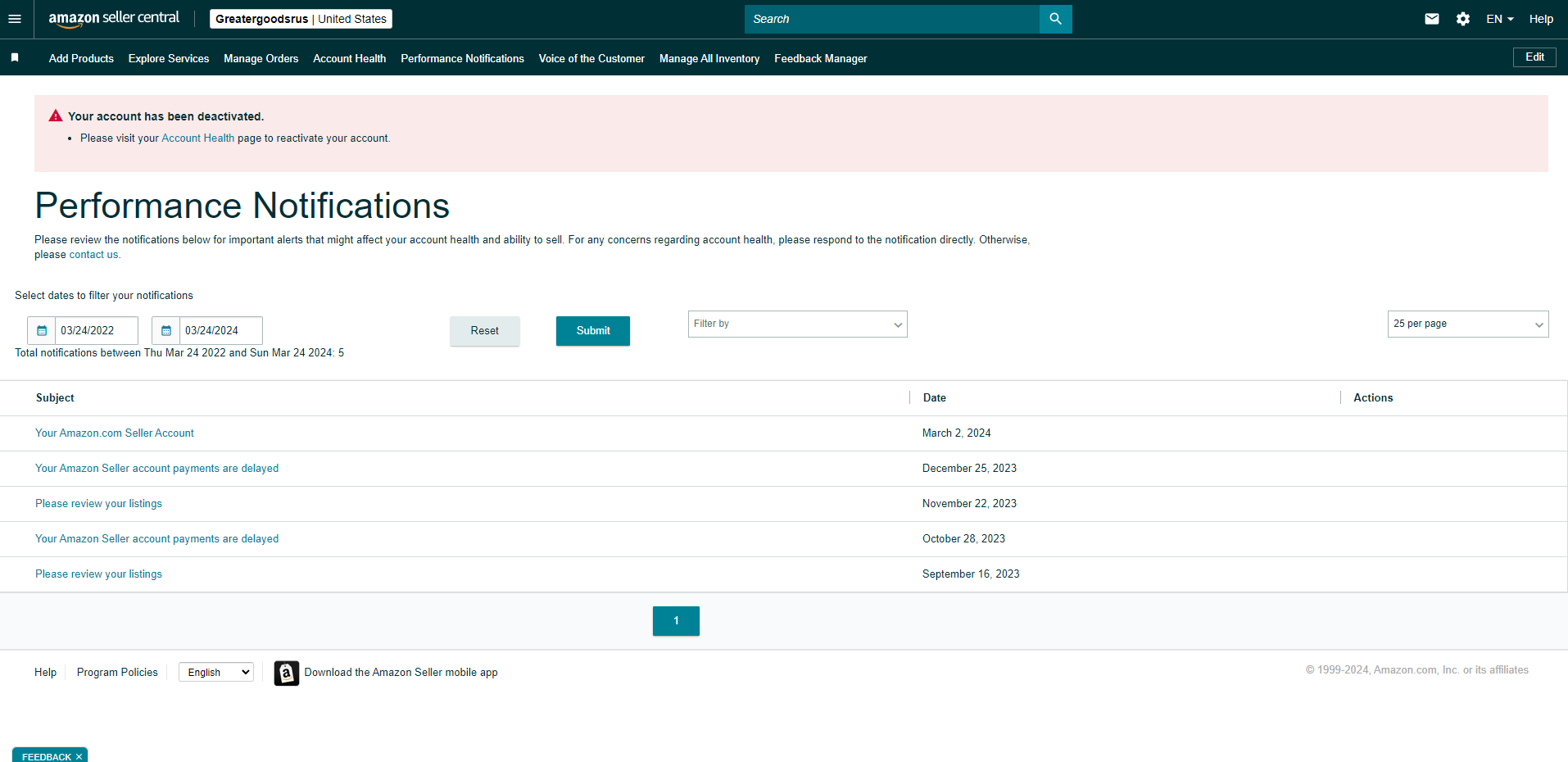Close the Feedback tab with the X
This screenshot has width=1568, height=762.
(79, 756)
